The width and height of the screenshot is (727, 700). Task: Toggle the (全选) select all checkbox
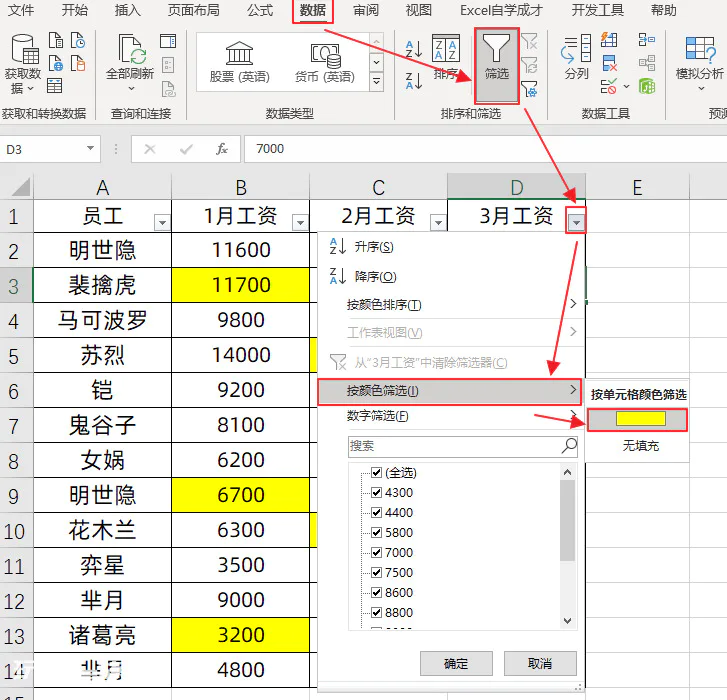(x=376, y=472)
